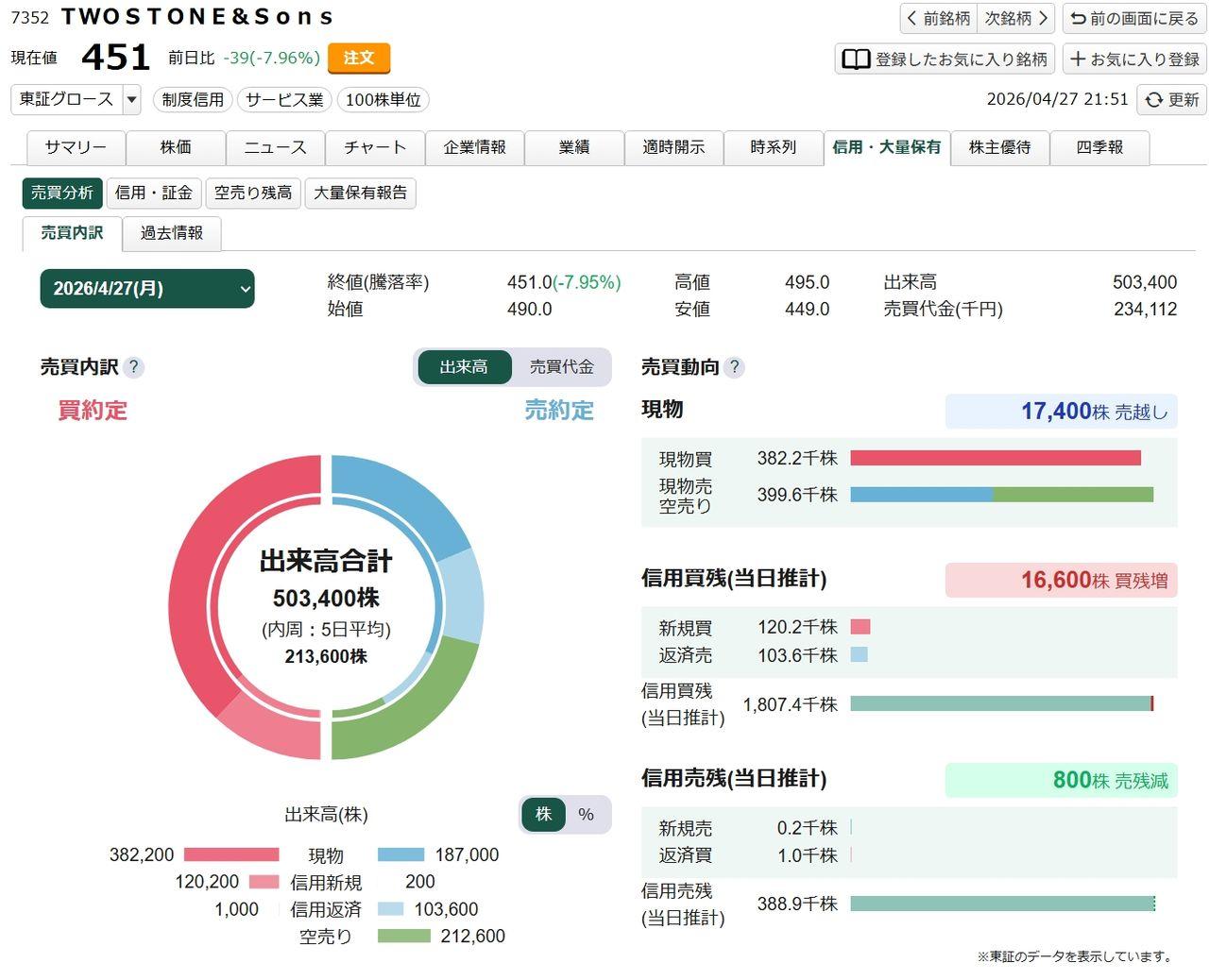The width and height of the screenshot is (1209, 980).
Task: Open the 業績 tab
Action: point(574,147)
